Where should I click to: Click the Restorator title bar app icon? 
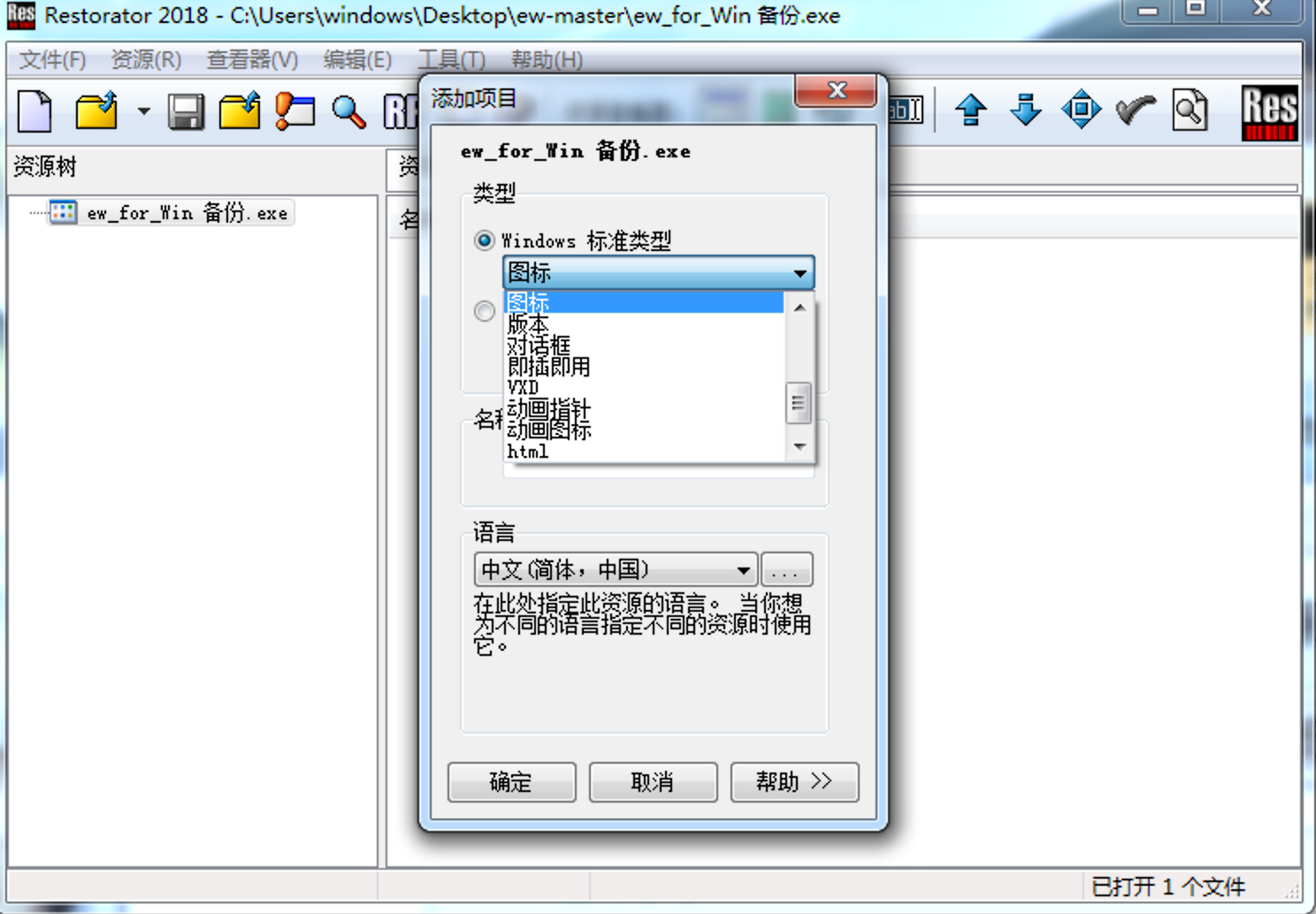tap(21, 16)
